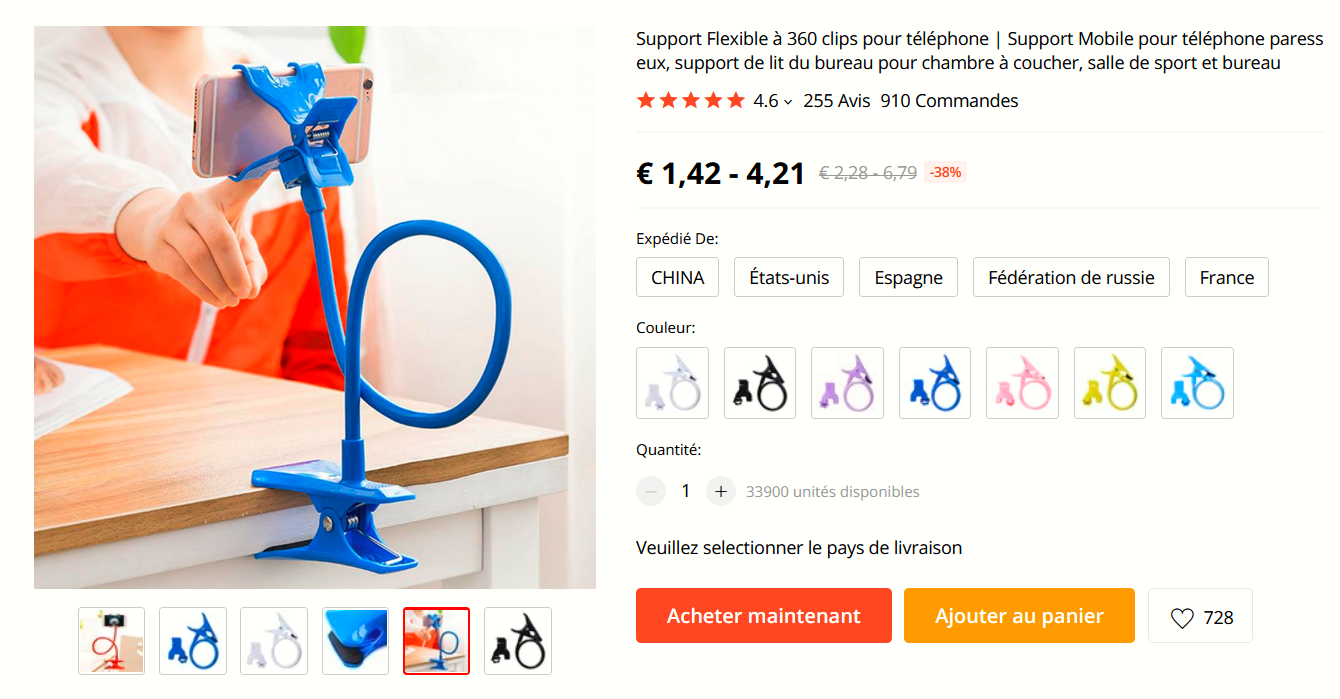Select Fédération de russie shipping origin

pyautogui.click(x=1071, y=277)
